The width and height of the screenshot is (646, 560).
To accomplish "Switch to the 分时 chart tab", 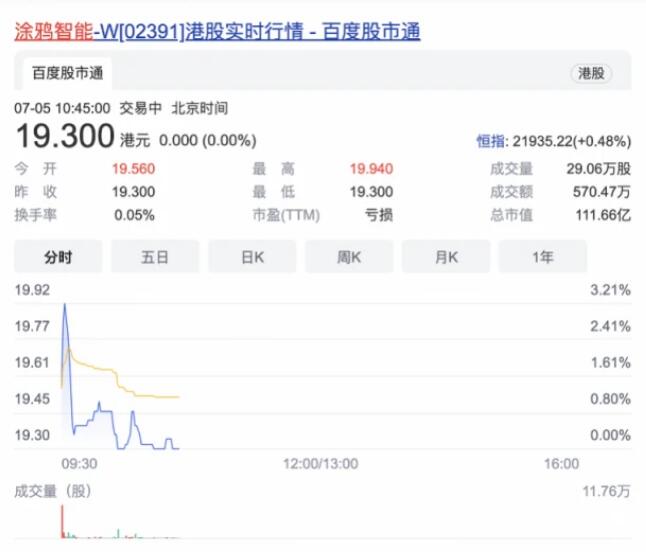I will click(58, 257).
